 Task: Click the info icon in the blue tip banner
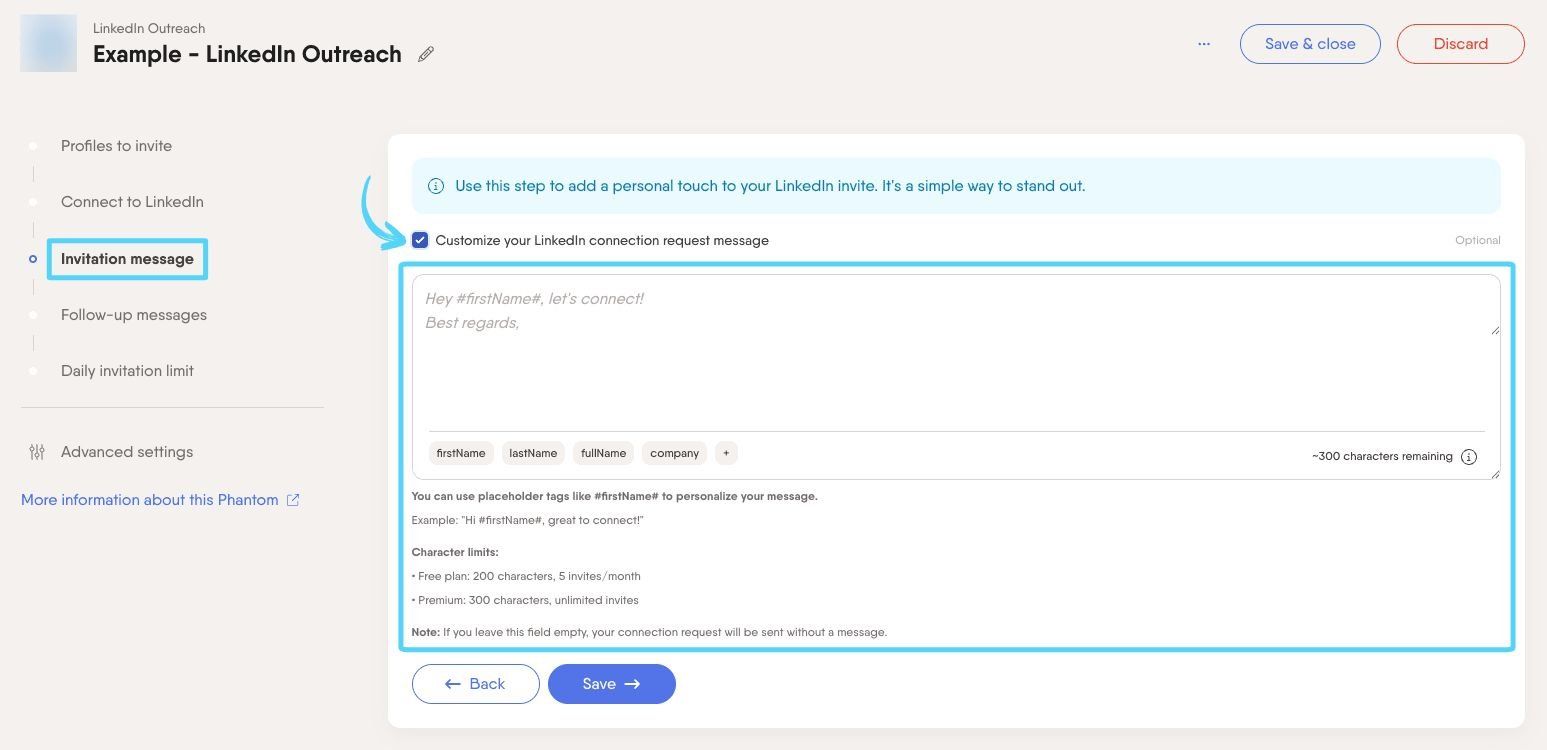point(436,186)
